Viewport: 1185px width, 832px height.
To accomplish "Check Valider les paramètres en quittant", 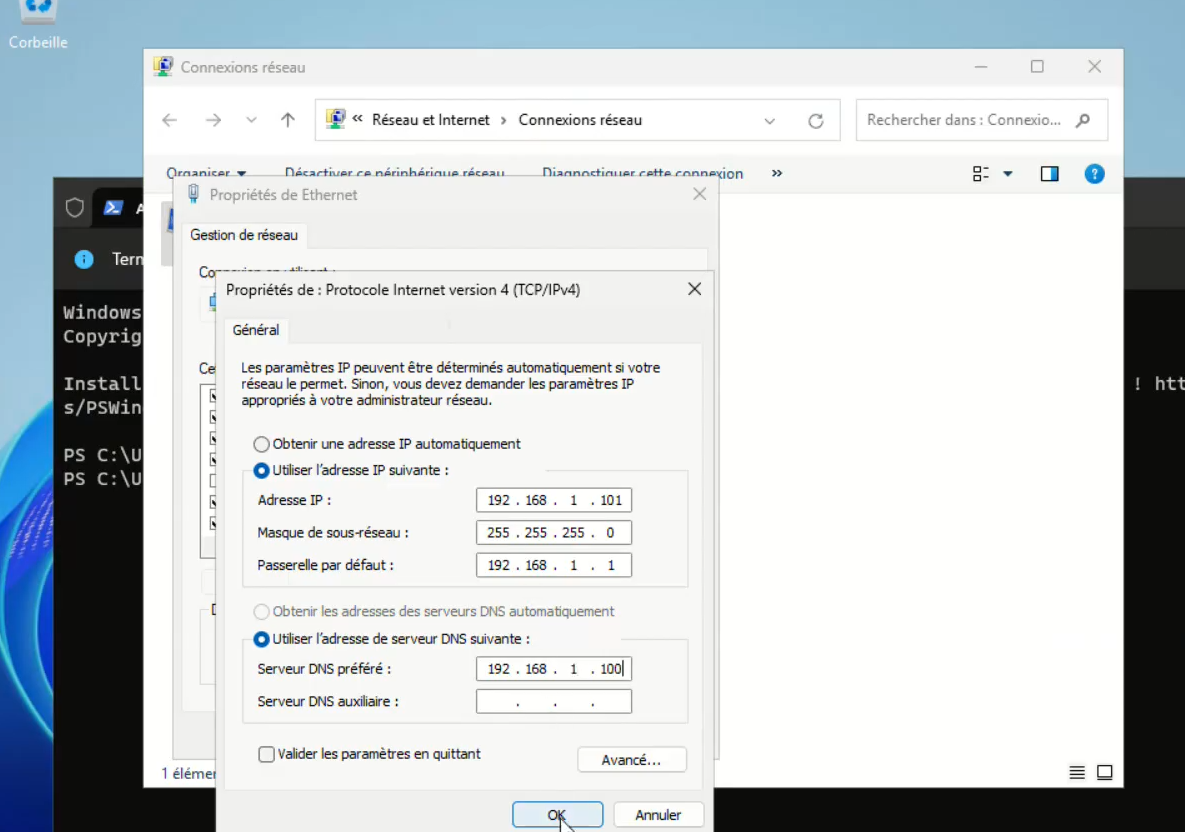I will click(266, 754).
